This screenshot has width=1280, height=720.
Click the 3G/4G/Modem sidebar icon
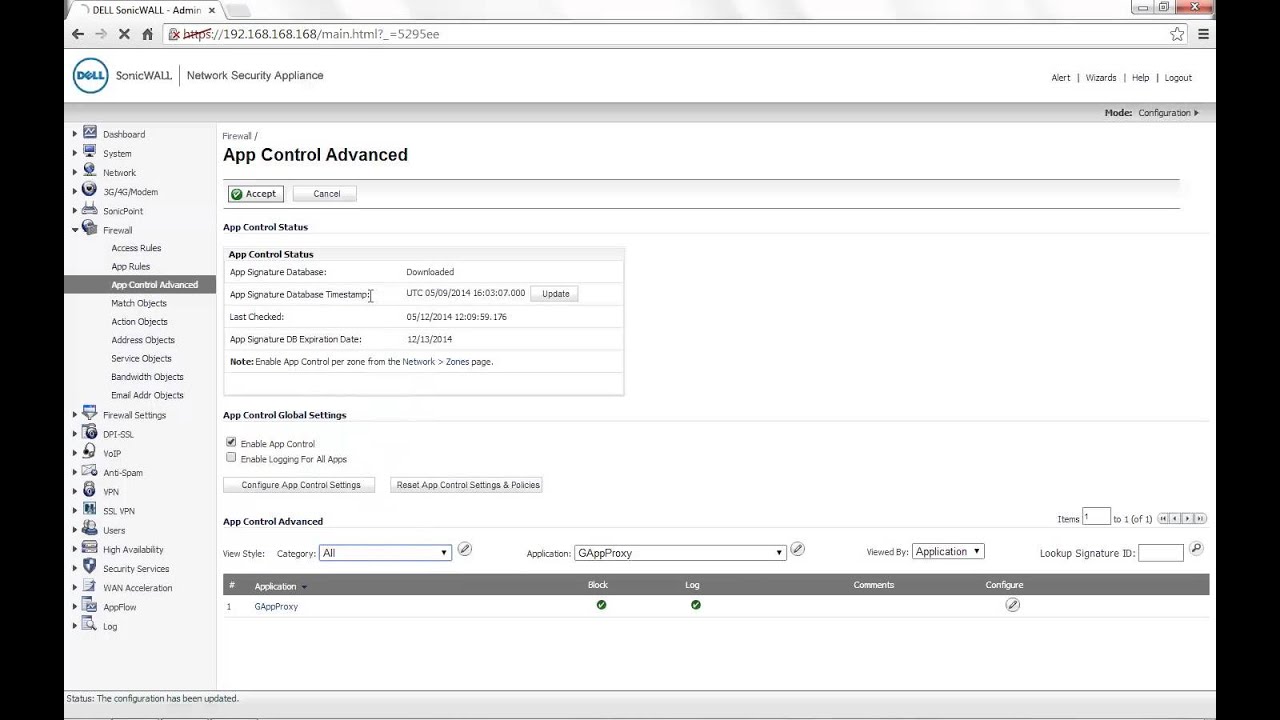[x=90, y=190]
